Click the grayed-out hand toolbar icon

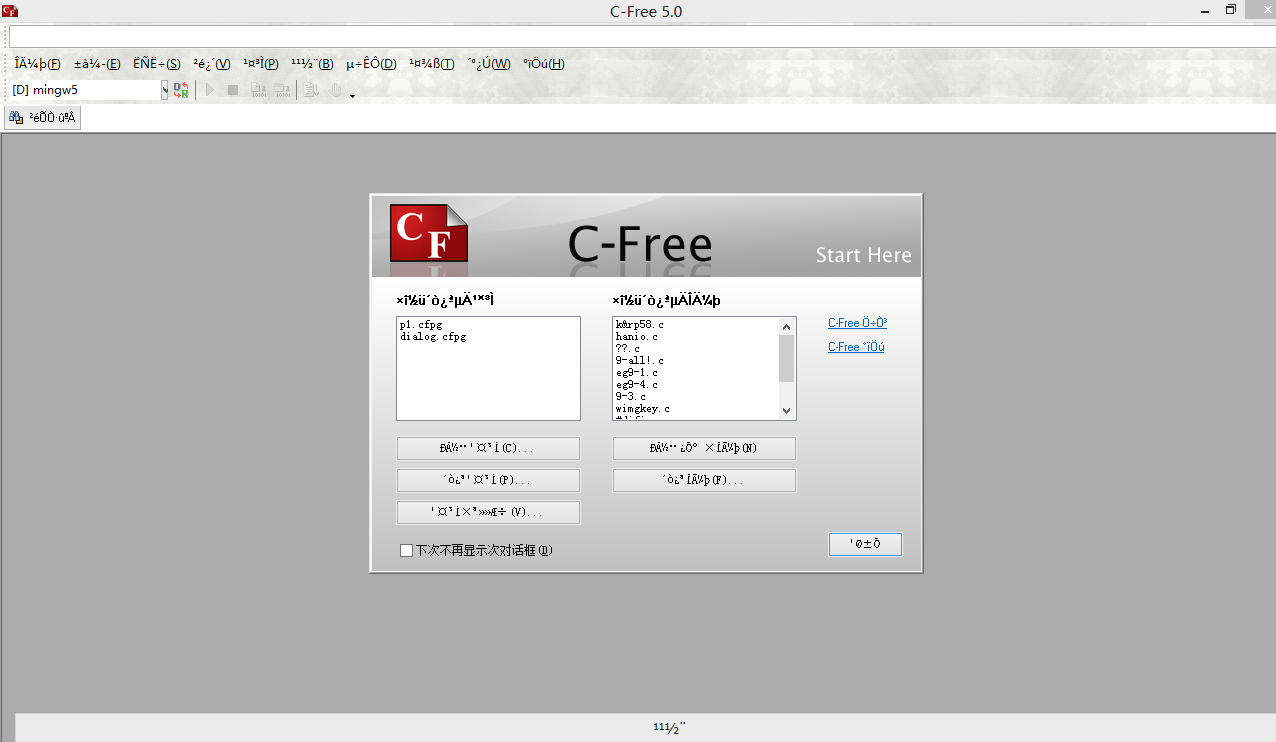coord(336,90)
